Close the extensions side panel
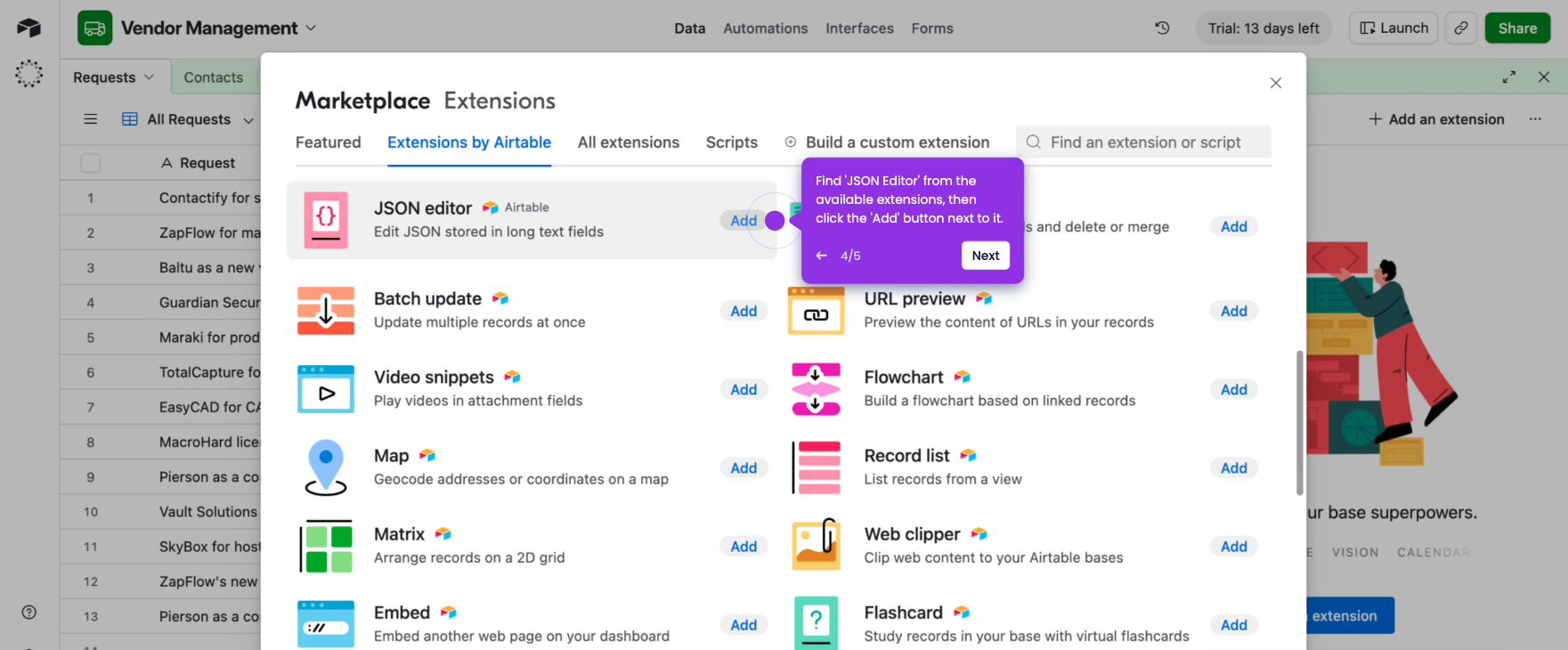Viewport: 1568px width, 650px height. point(1544,77)
